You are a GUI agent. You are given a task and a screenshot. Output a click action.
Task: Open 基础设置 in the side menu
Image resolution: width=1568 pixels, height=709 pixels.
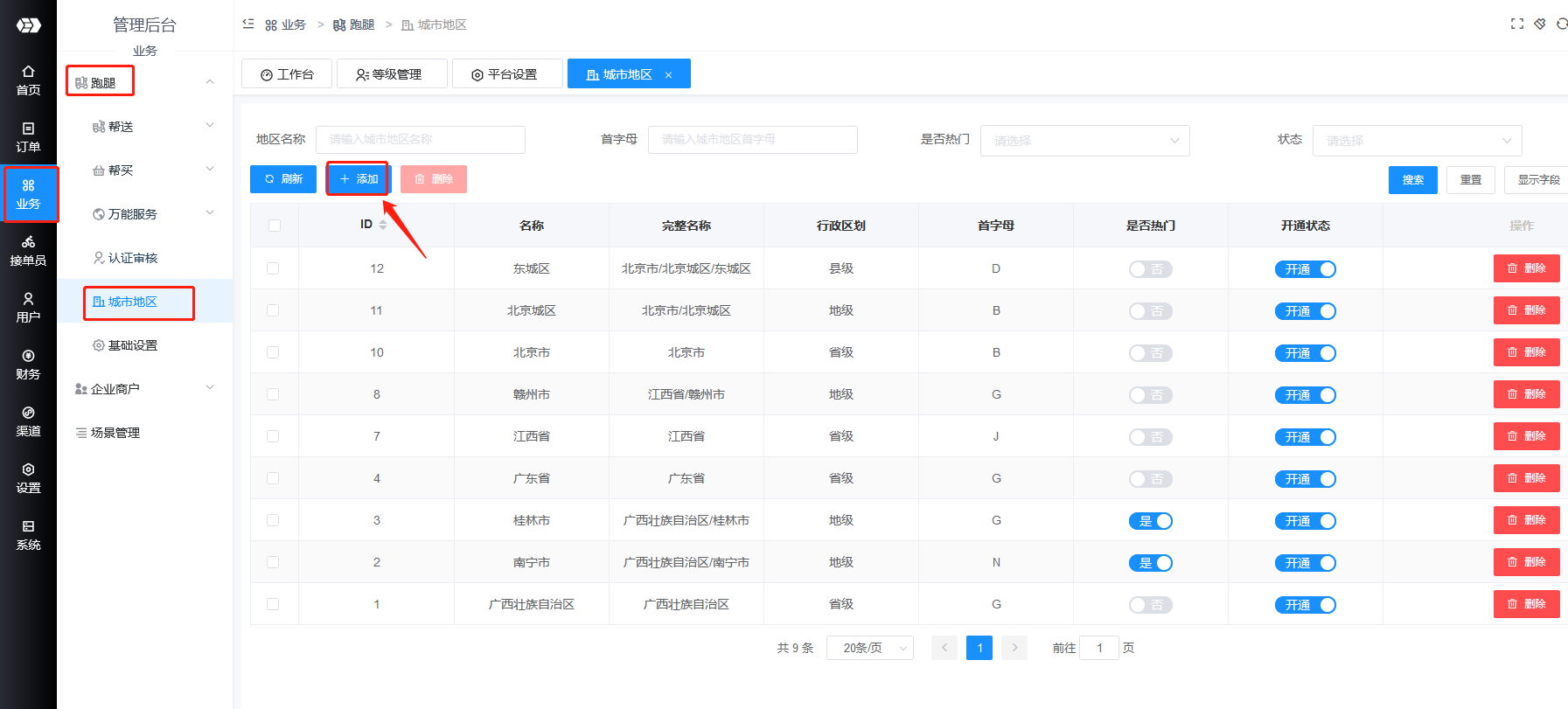(145, 345)
